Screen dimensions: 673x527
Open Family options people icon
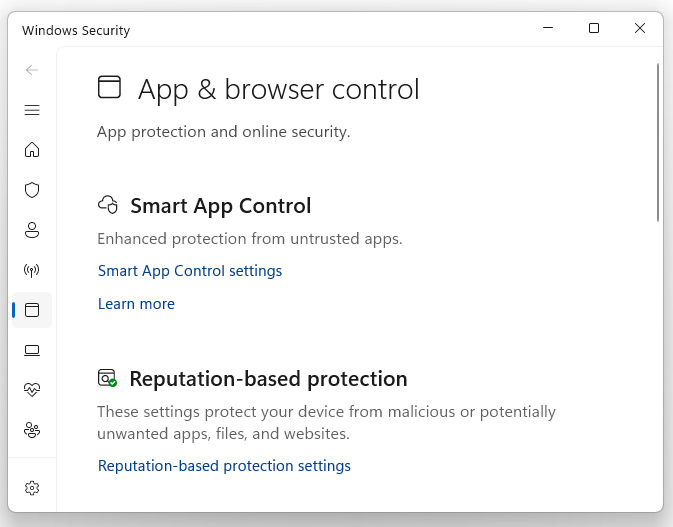point(32,430)
